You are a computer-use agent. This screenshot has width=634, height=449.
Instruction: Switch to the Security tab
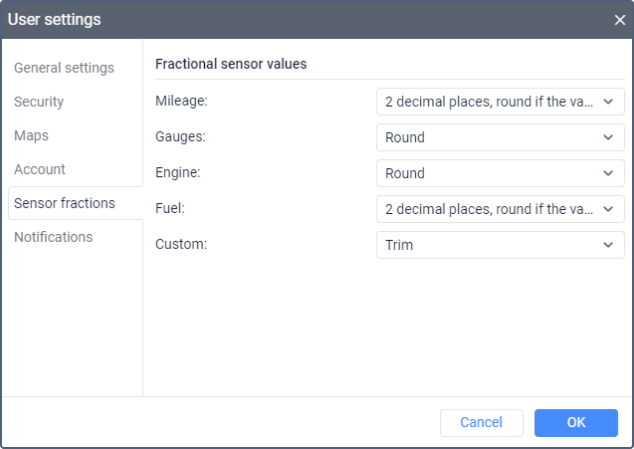39,102
